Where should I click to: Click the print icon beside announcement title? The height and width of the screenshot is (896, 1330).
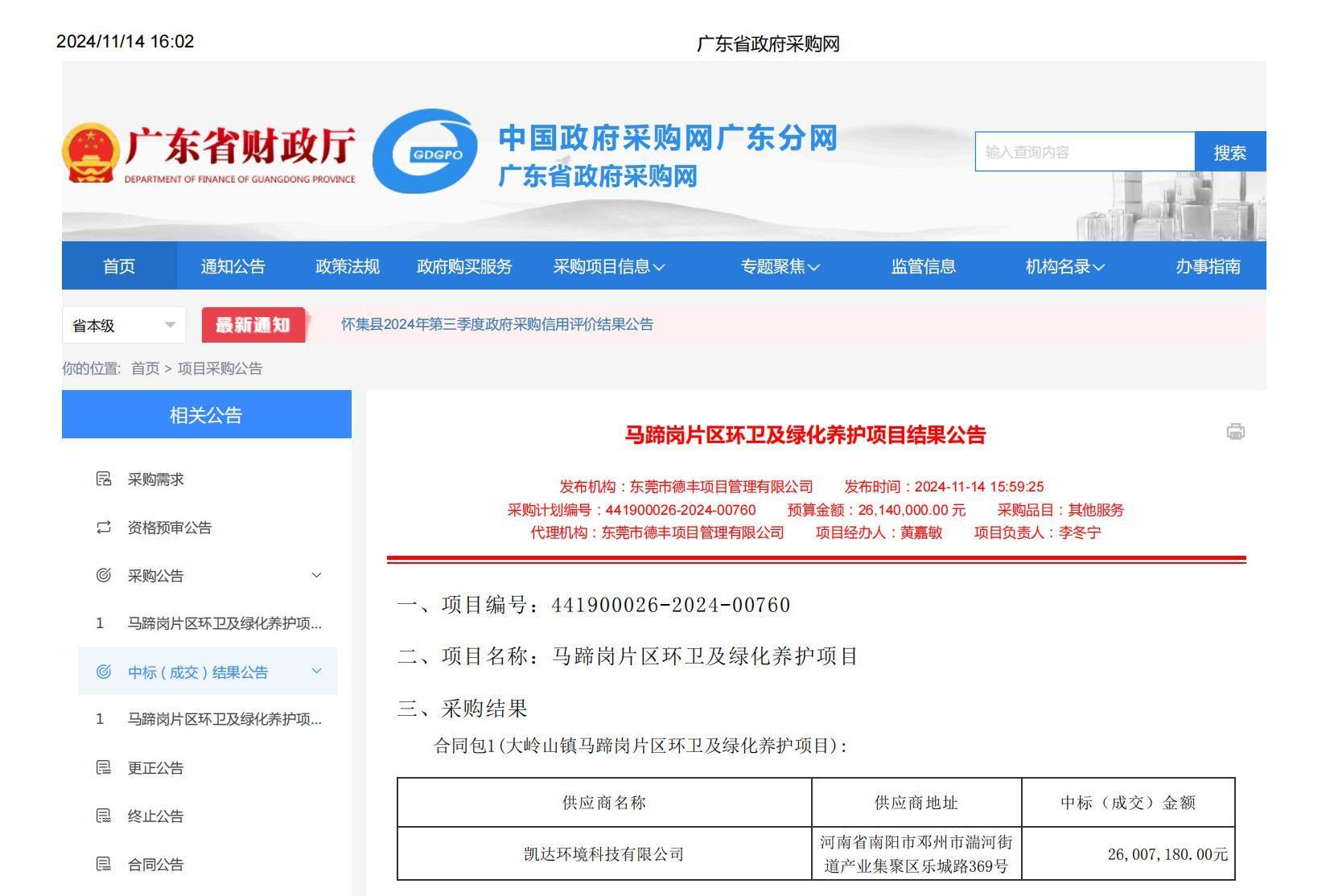click(x=1235, y=432)
